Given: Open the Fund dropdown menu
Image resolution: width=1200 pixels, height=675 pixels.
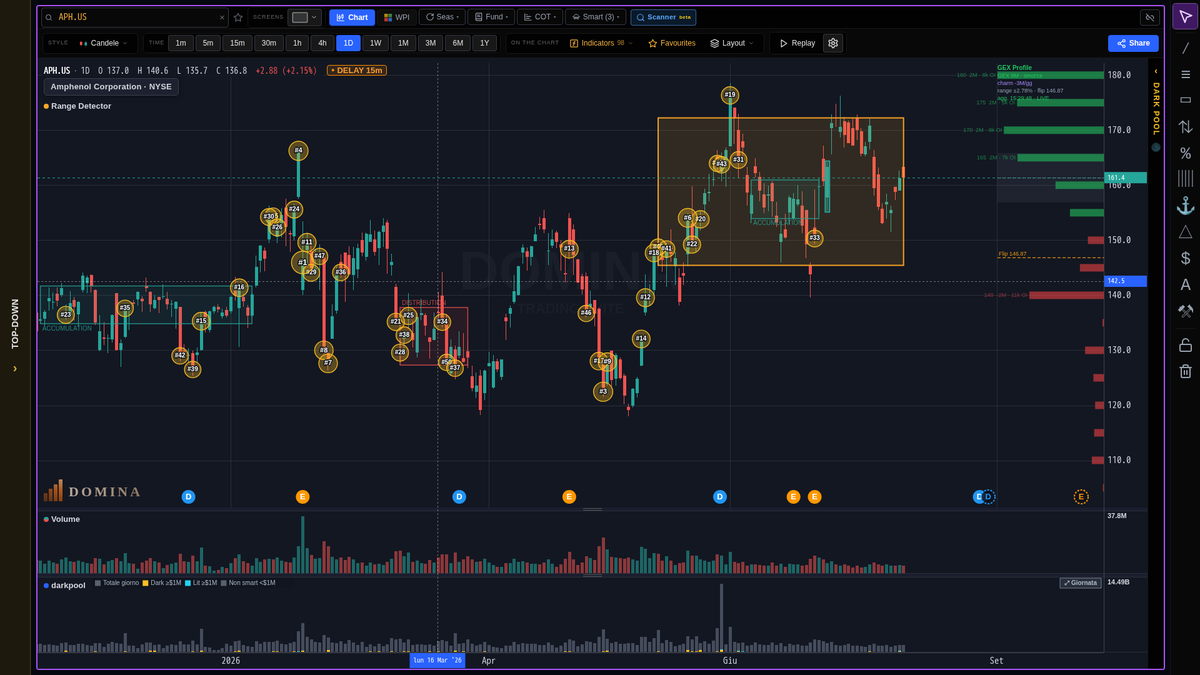Looking at the screenshot, I should (491, 17).
